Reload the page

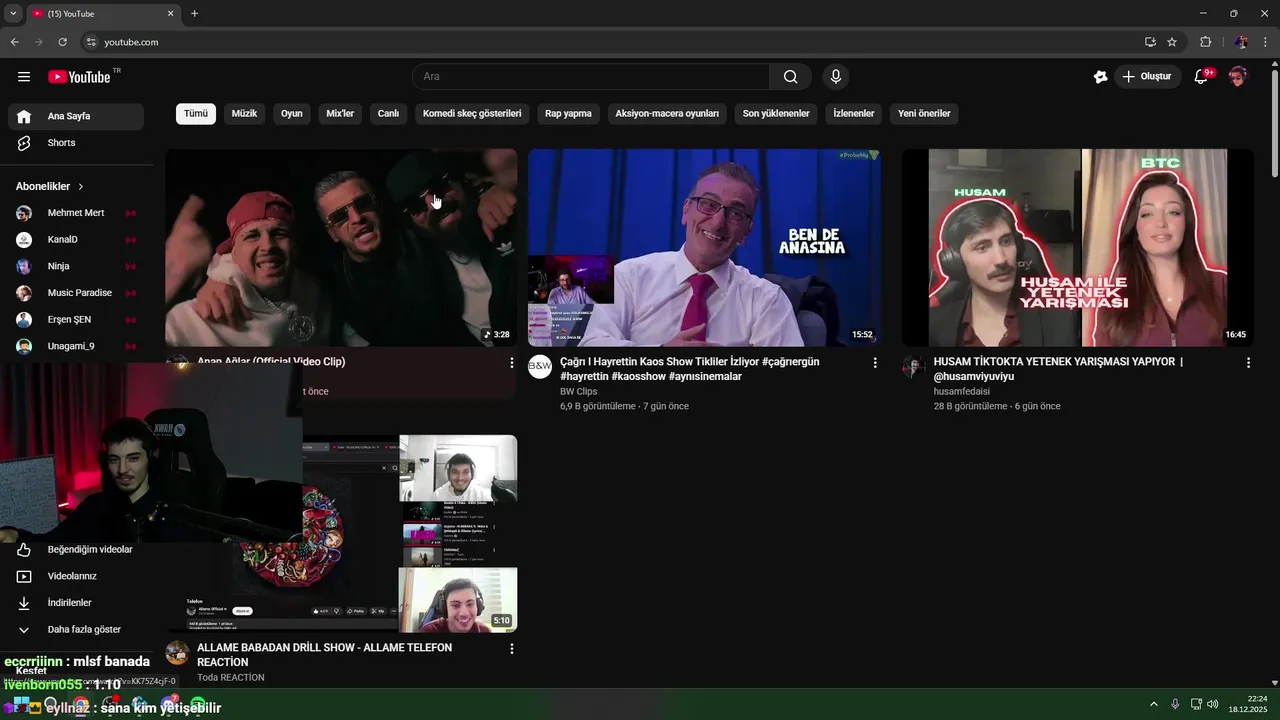pos(62,42)
